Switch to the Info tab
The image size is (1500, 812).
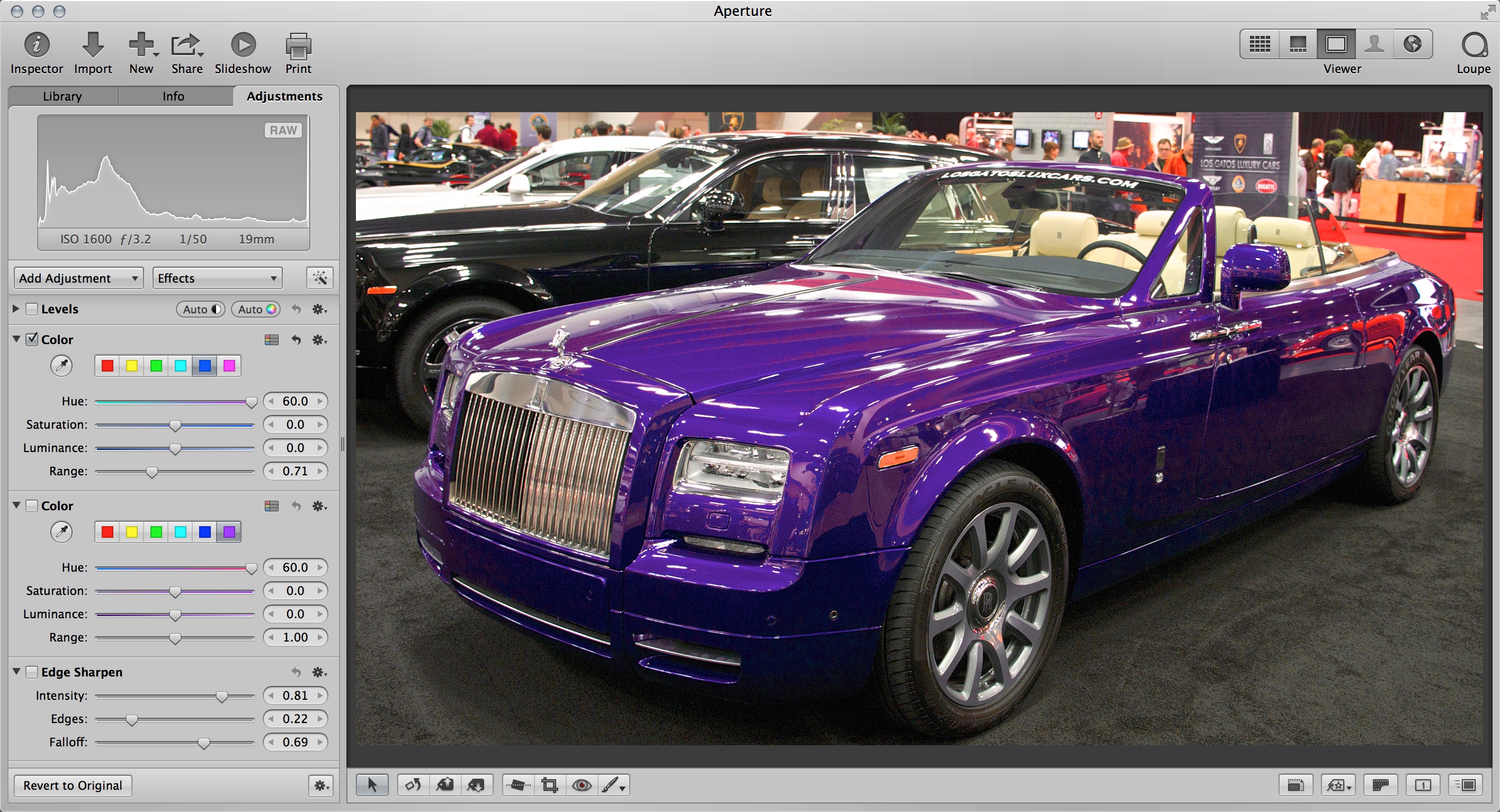tap(173, 96)
